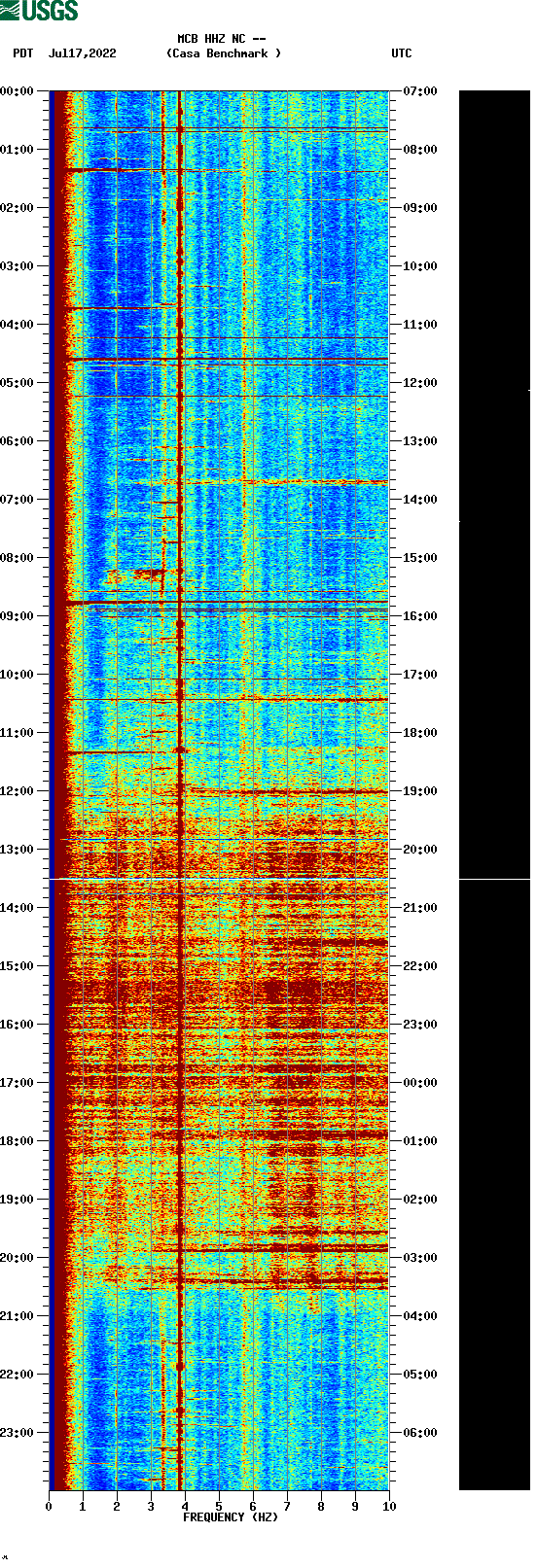Select "21:00" on the PDT time axis
The height and width of the screenshot is (1568, 537).
(x=17, y=1316)
